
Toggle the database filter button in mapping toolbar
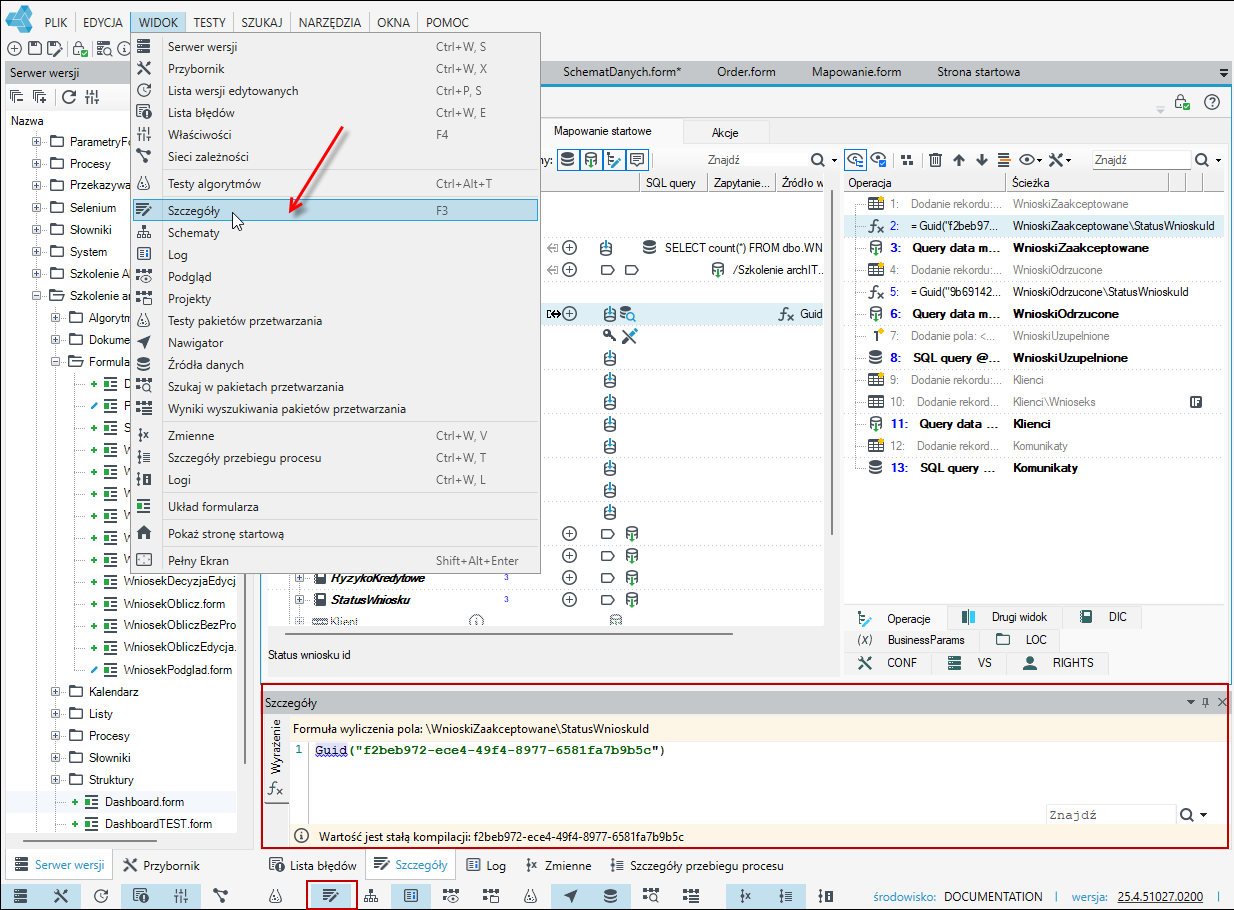[567, 160]
